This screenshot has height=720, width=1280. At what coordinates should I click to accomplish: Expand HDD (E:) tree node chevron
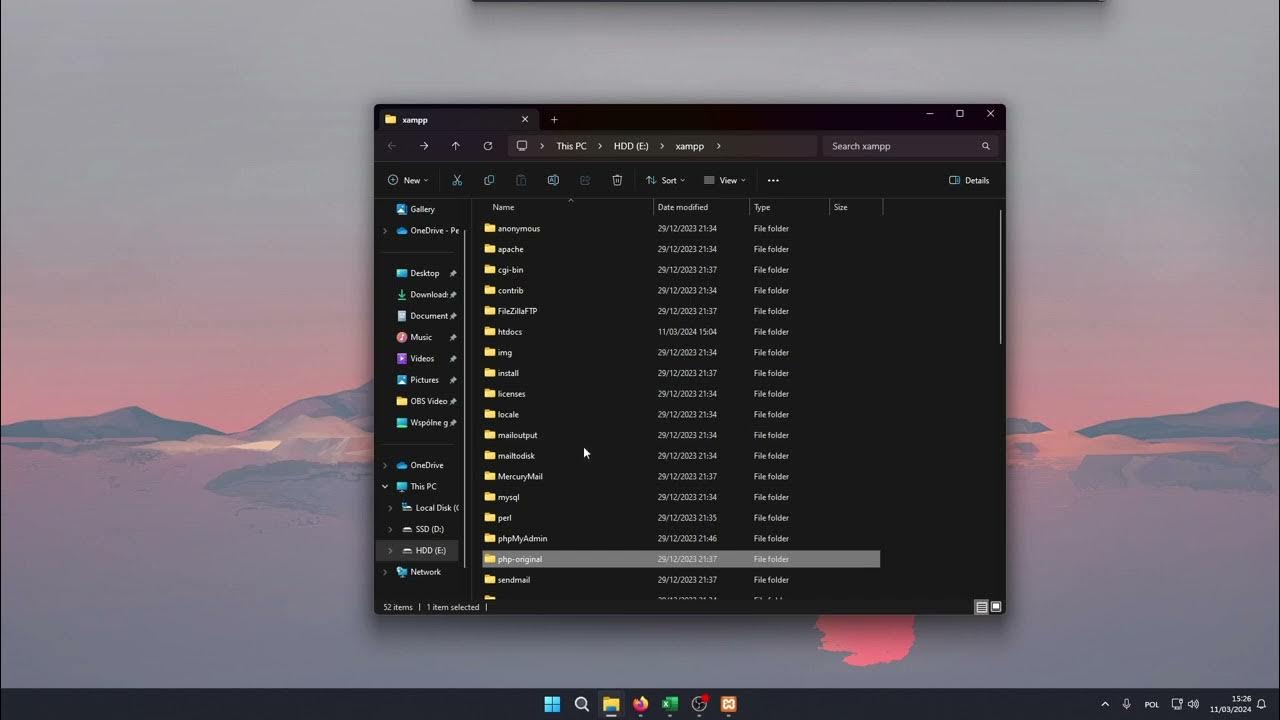pyautogui.click(x=391, y=551)
